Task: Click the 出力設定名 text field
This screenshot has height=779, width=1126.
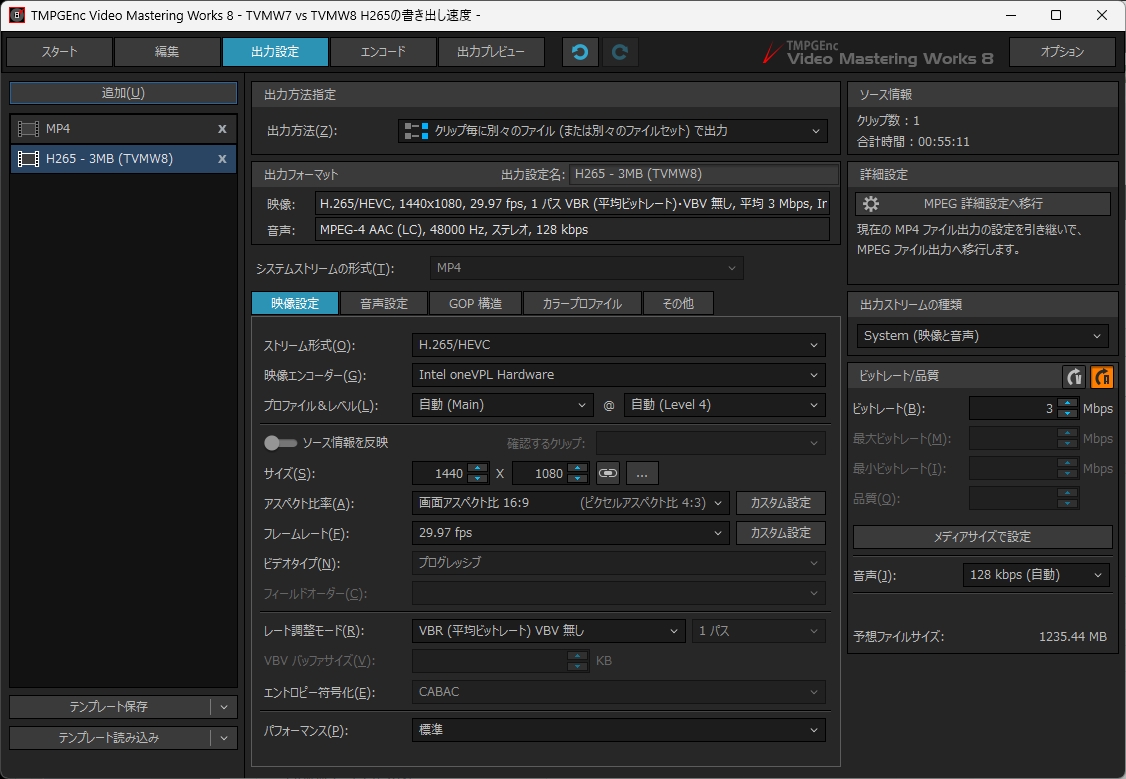Action: click(704, 174)
